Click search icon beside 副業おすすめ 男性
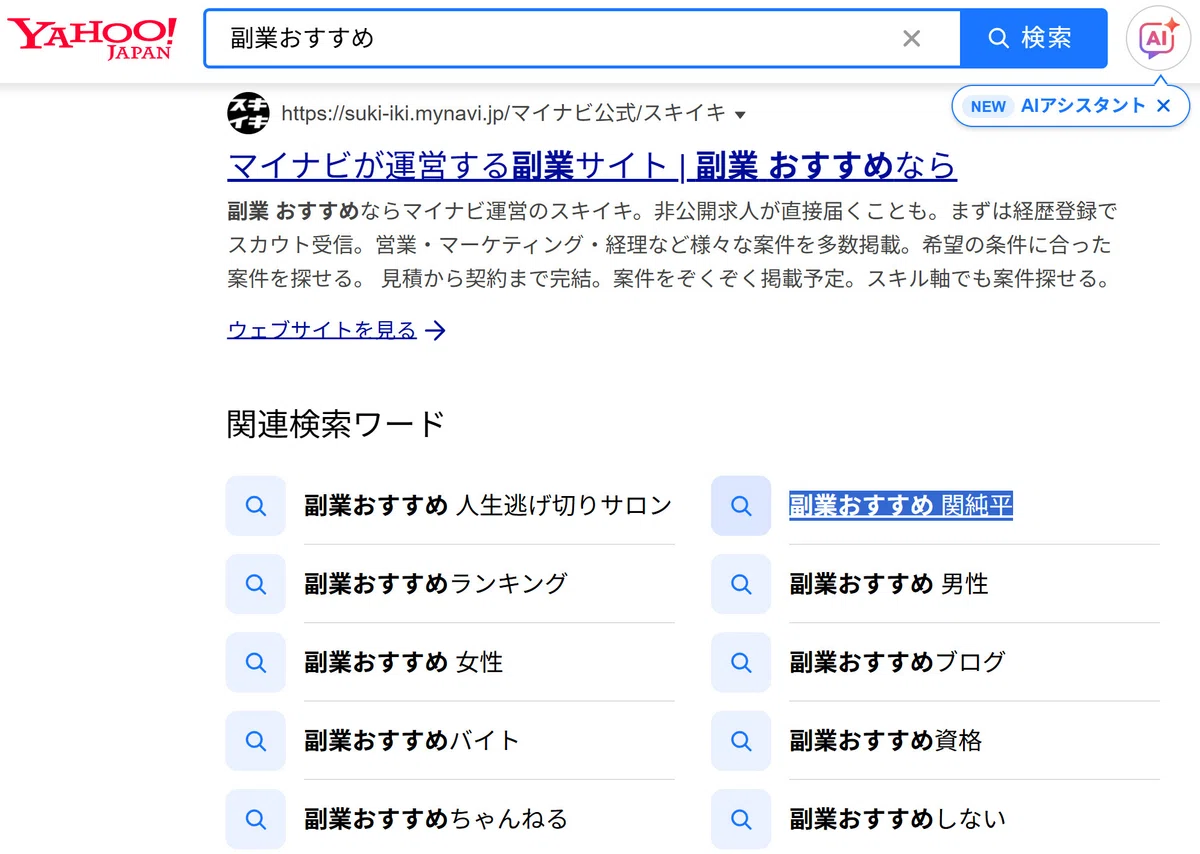Viewport: 1200px width, 854px height. (x=741, y=584)
